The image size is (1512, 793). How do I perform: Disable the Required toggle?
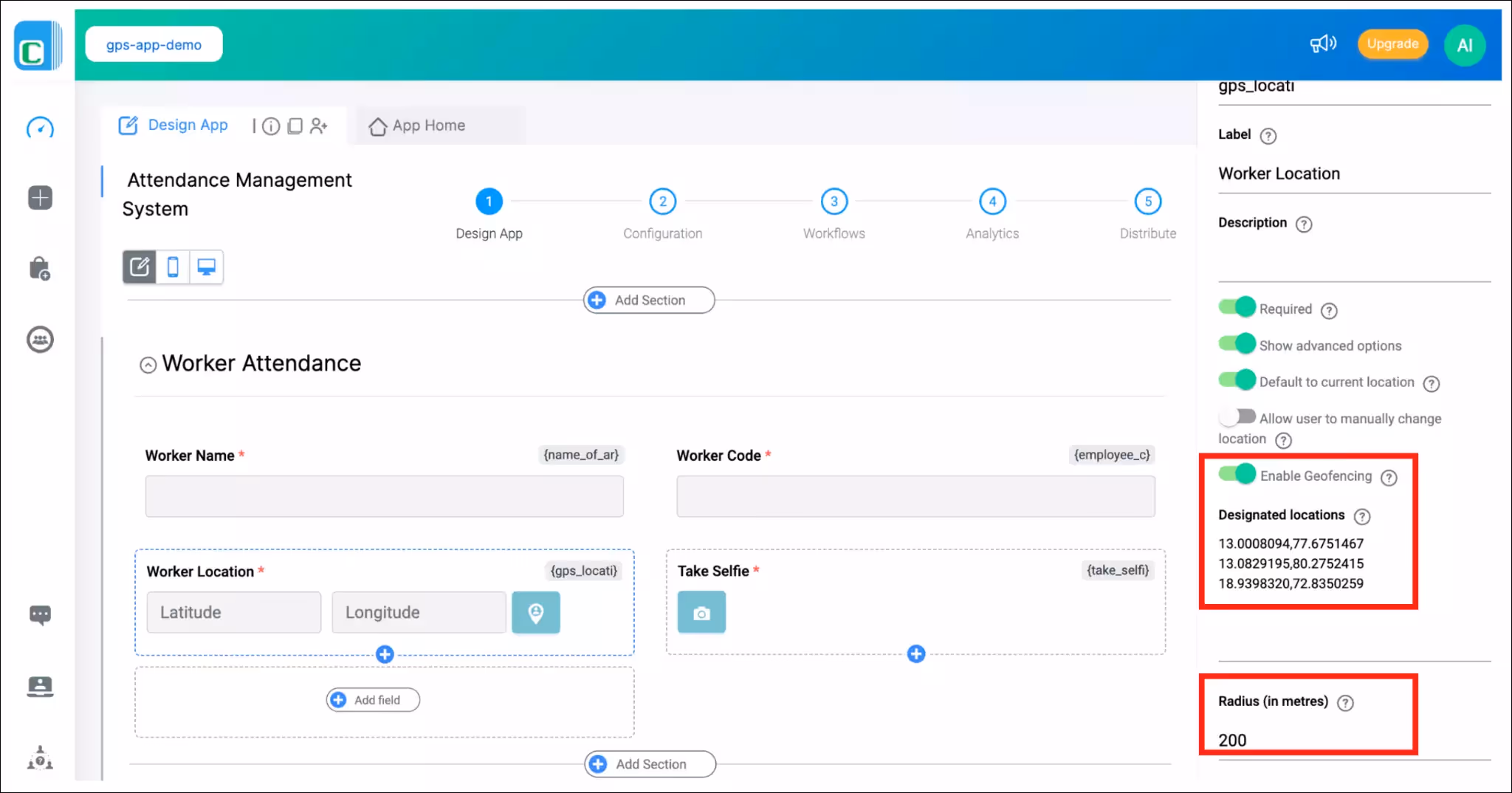(1236, 306)
